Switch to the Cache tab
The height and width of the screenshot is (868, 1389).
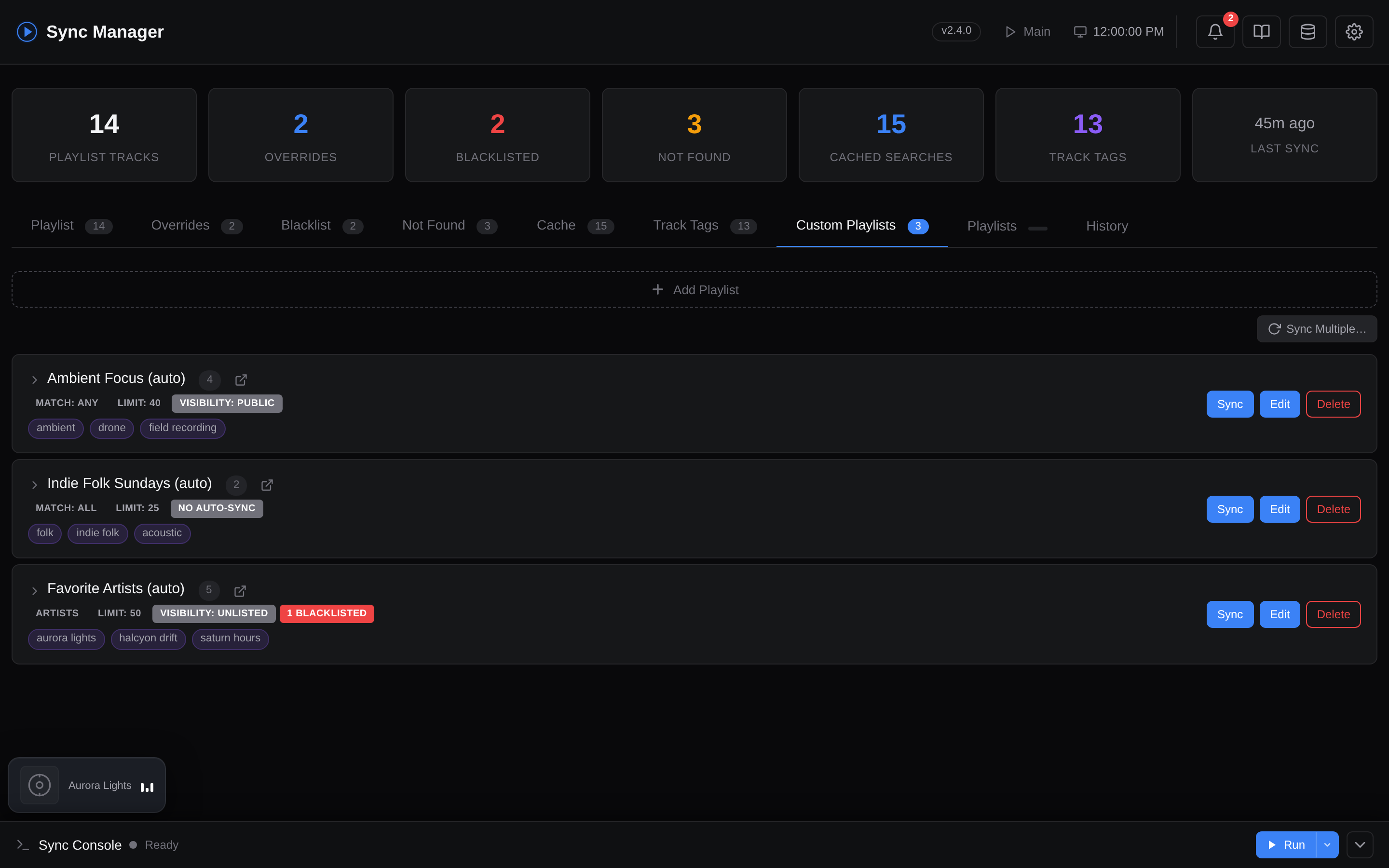coord(575,226)
